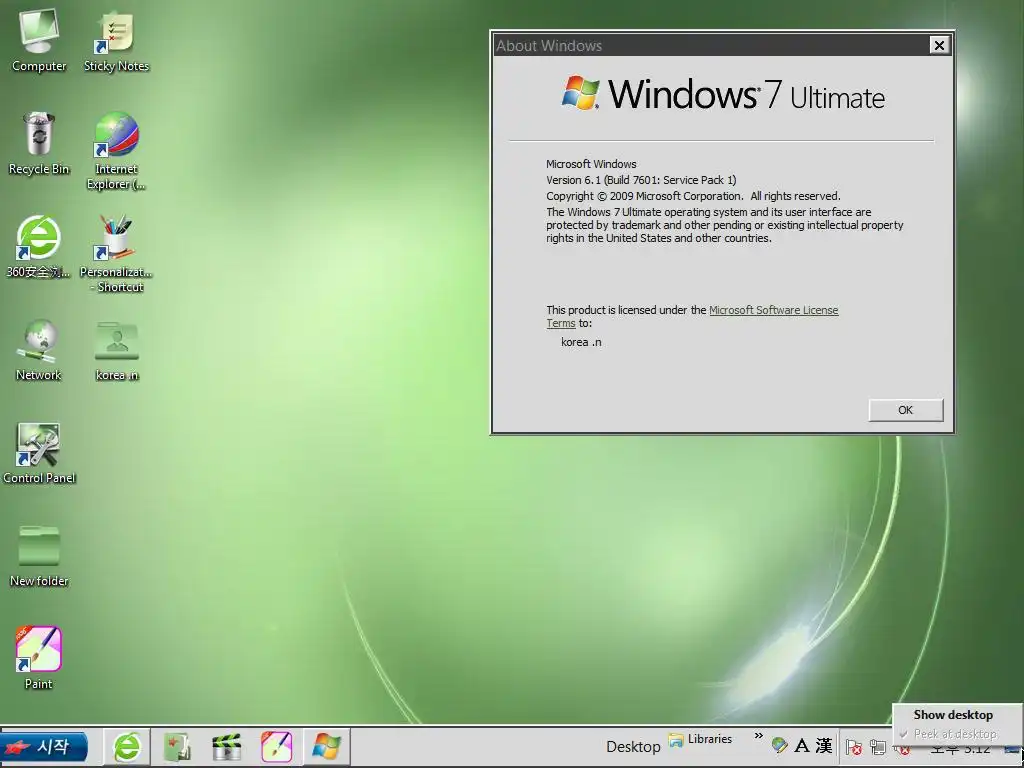Click the 'Microsoft Windows' text line
Image resolution: width=1024 pixels, height=768 pixels.
coord(591,164)
